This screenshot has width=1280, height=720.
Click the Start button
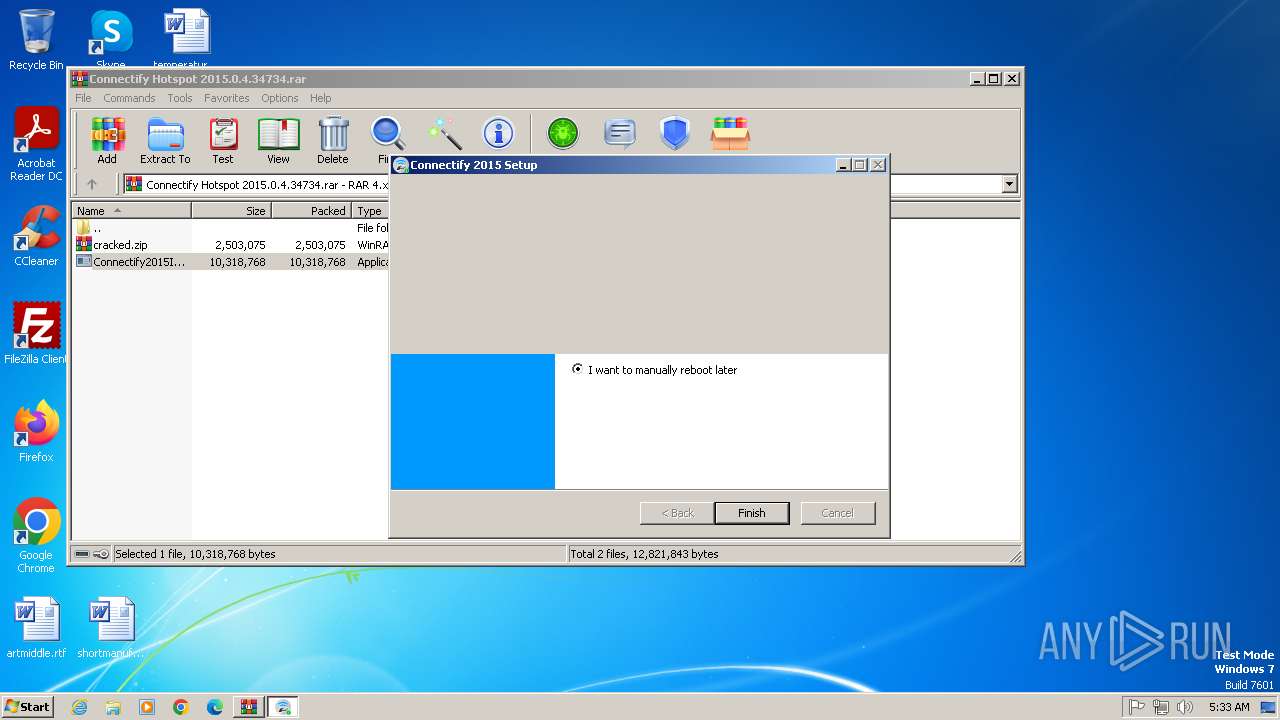[x=27, y=707]
